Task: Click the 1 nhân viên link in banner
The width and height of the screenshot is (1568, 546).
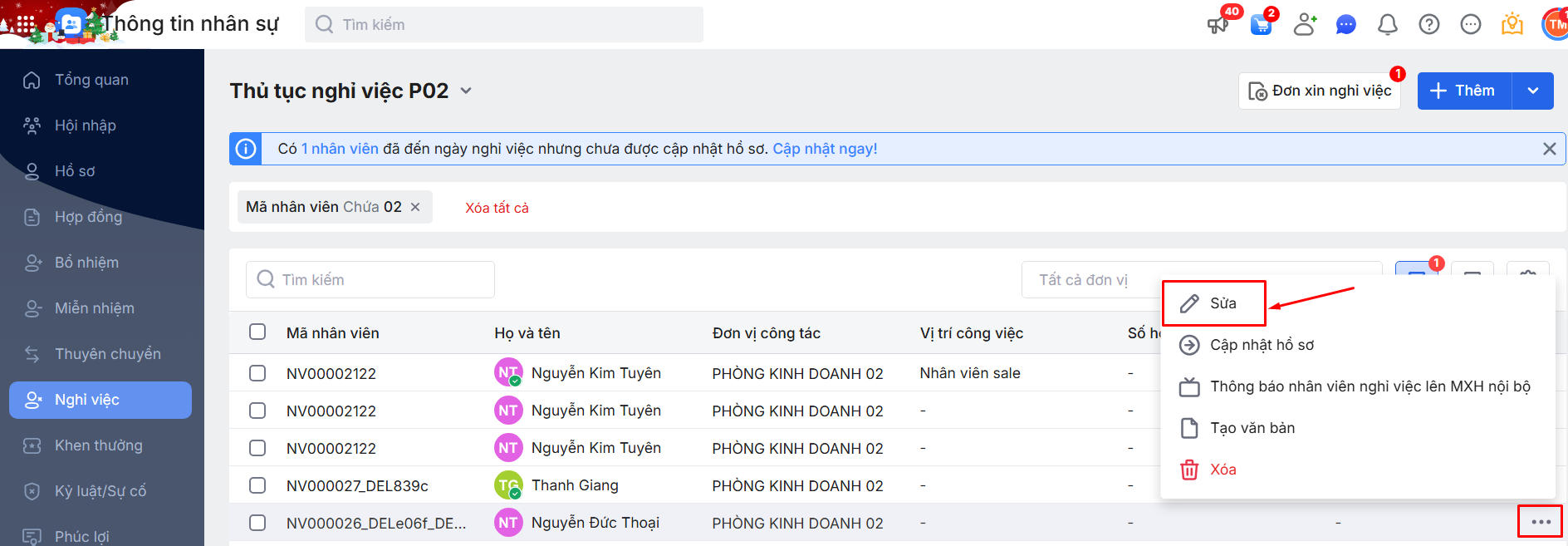Action: [x=340, y=149]
